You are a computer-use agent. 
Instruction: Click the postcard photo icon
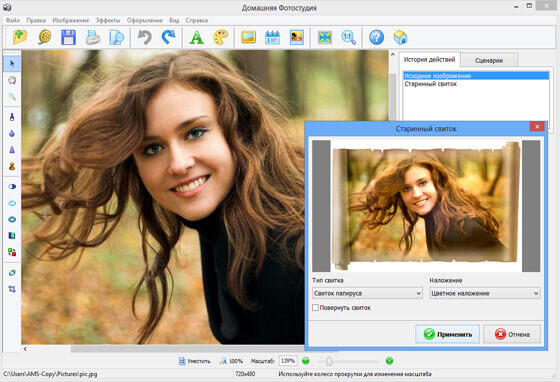[296, 37]
